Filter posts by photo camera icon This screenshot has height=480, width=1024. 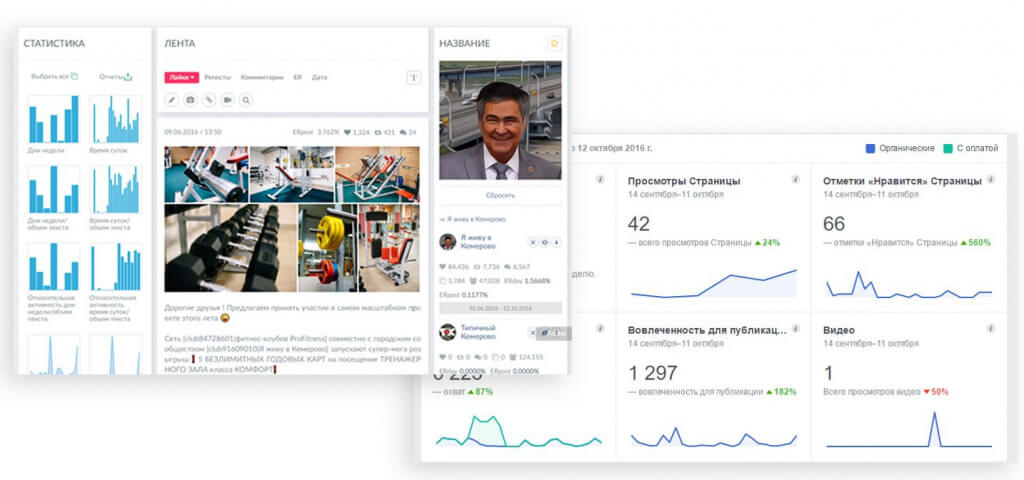pos(190,100)
